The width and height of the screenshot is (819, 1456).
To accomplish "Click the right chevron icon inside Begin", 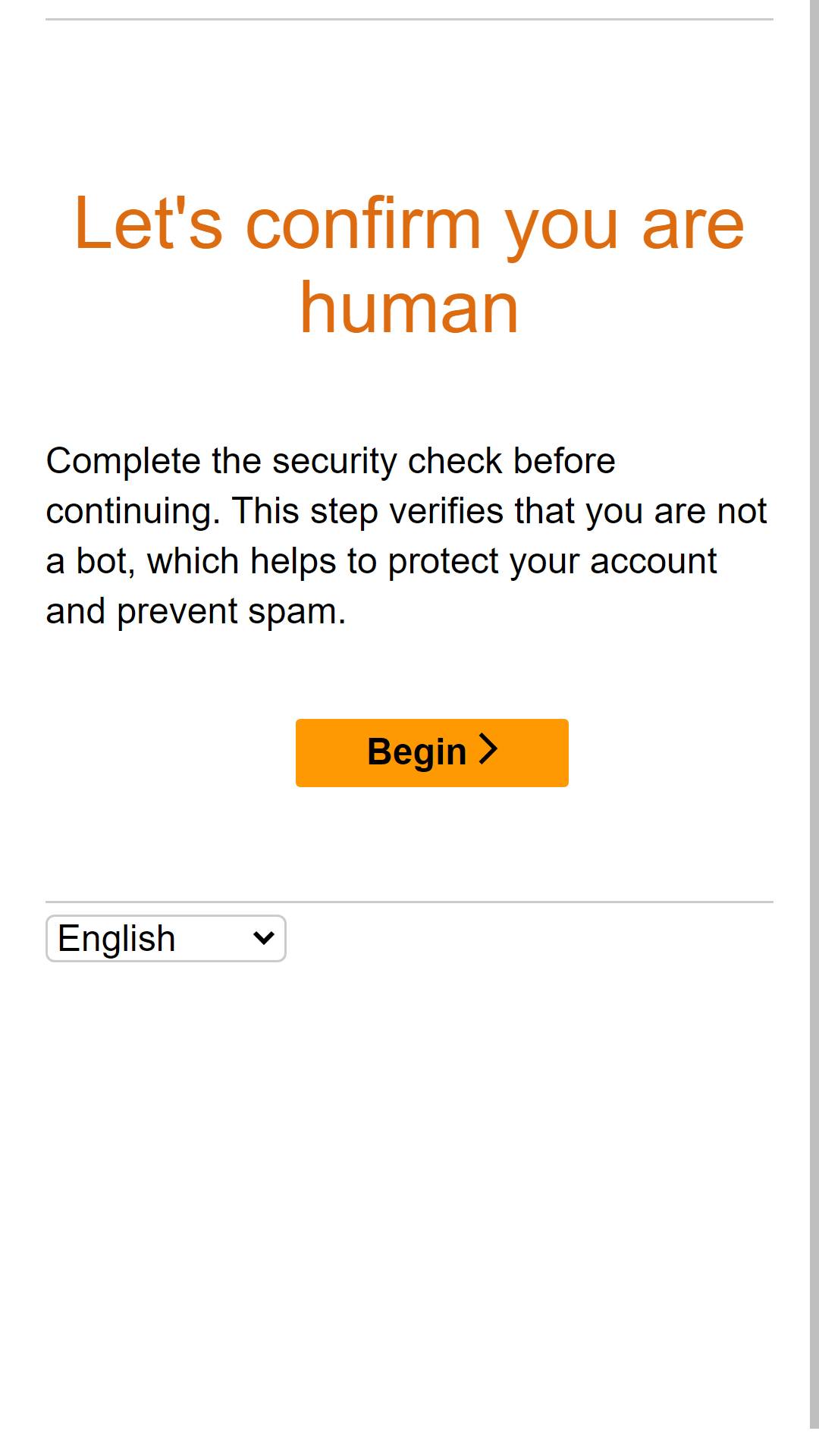I will [489, 749].
